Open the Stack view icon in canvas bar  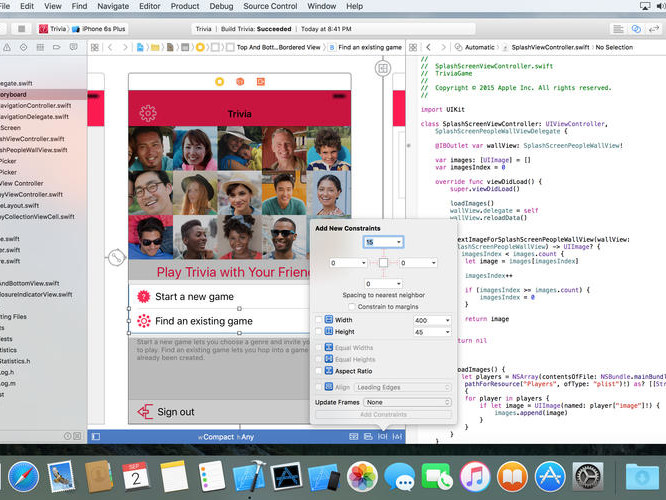[x=353, y=436]
